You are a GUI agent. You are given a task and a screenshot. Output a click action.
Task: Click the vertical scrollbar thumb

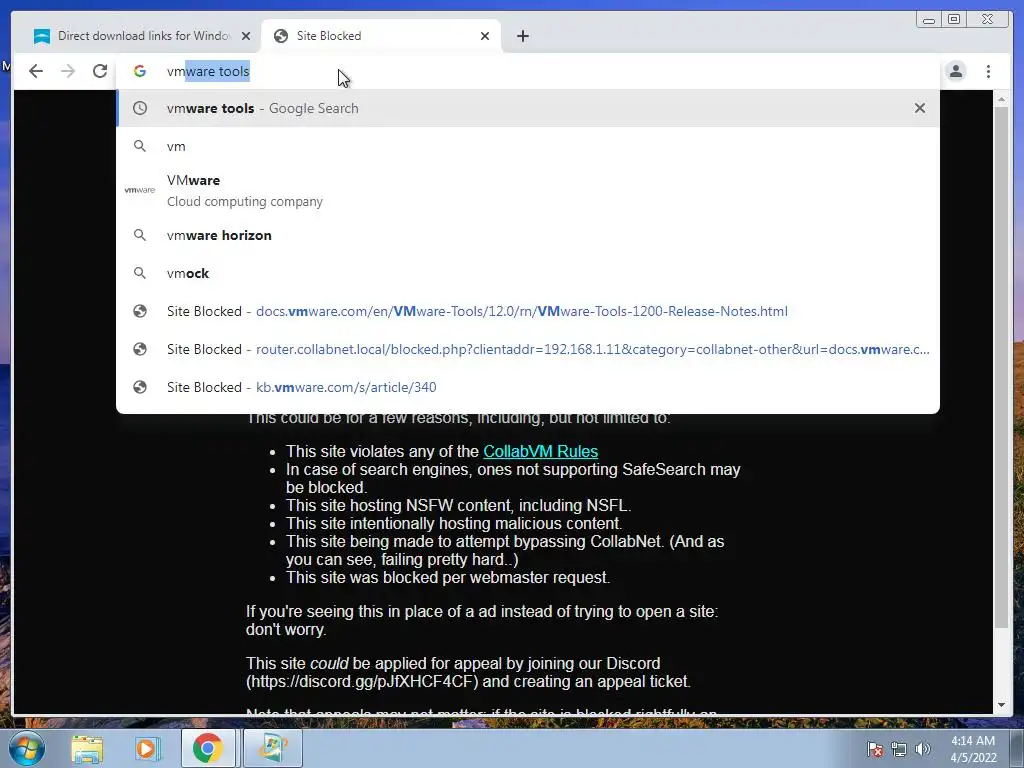point(1001,368)
